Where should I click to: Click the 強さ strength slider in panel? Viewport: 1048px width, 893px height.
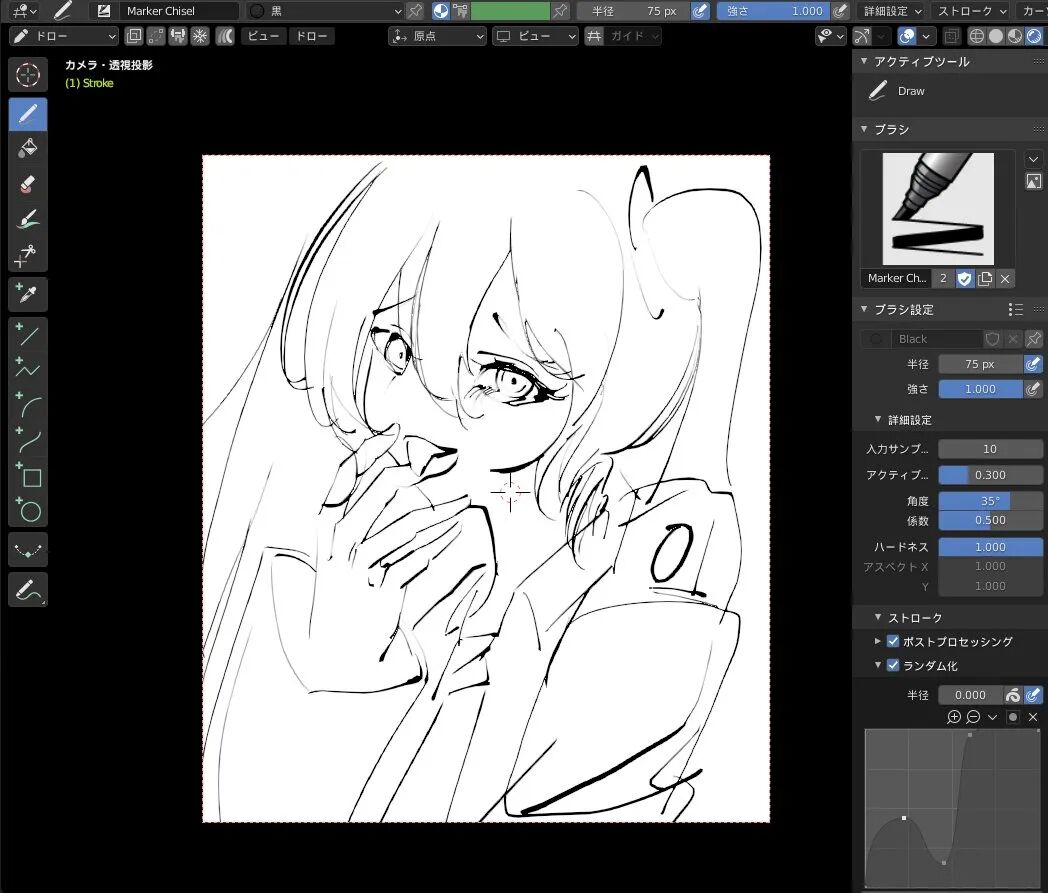click(x=980, y=389)
